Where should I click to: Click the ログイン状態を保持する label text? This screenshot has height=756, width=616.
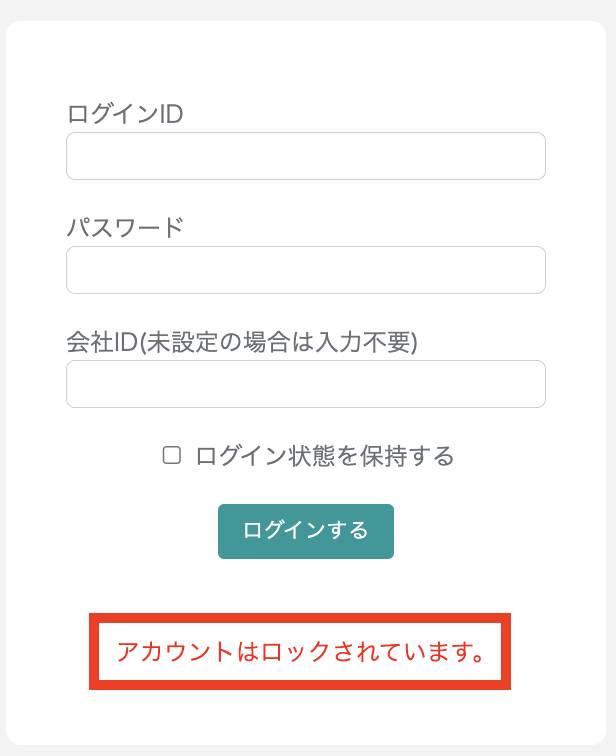tap(325, 457)
